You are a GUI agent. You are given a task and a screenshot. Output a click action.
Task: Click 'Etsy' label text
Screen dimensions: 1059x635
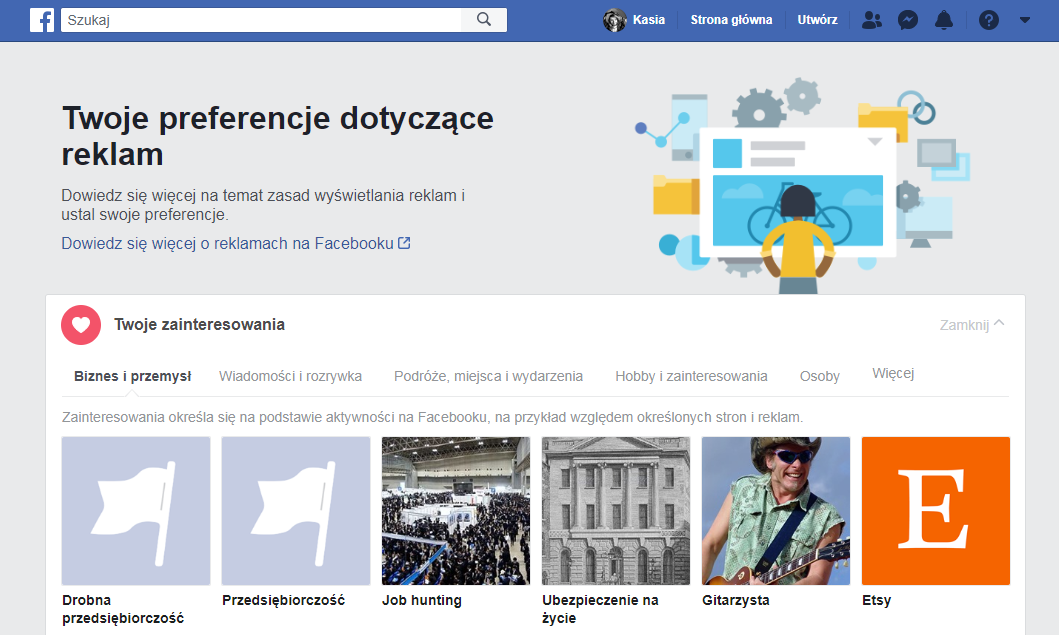pos(877,600)
